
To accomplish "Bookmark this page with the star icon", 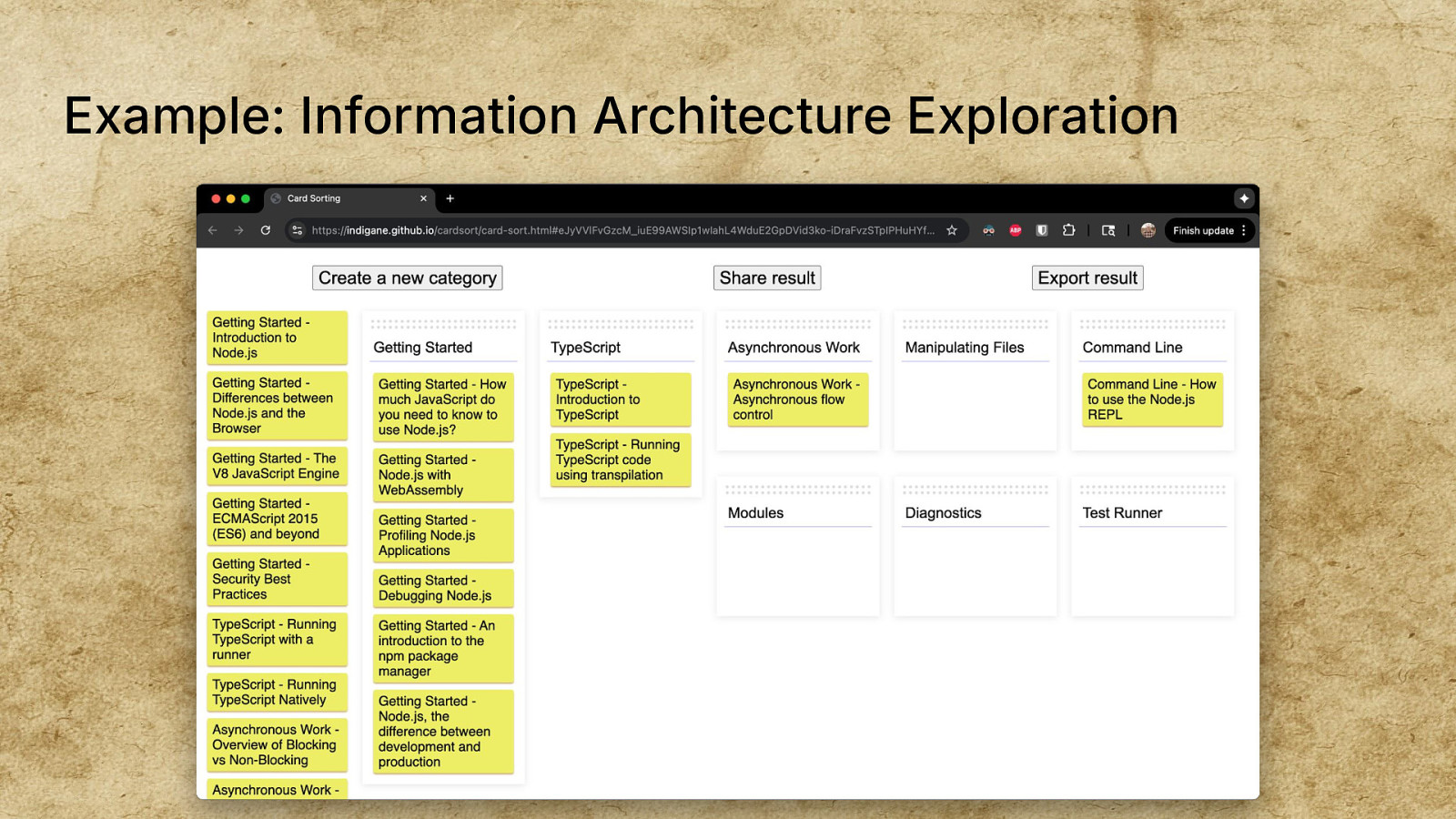I will coord(952,230).
